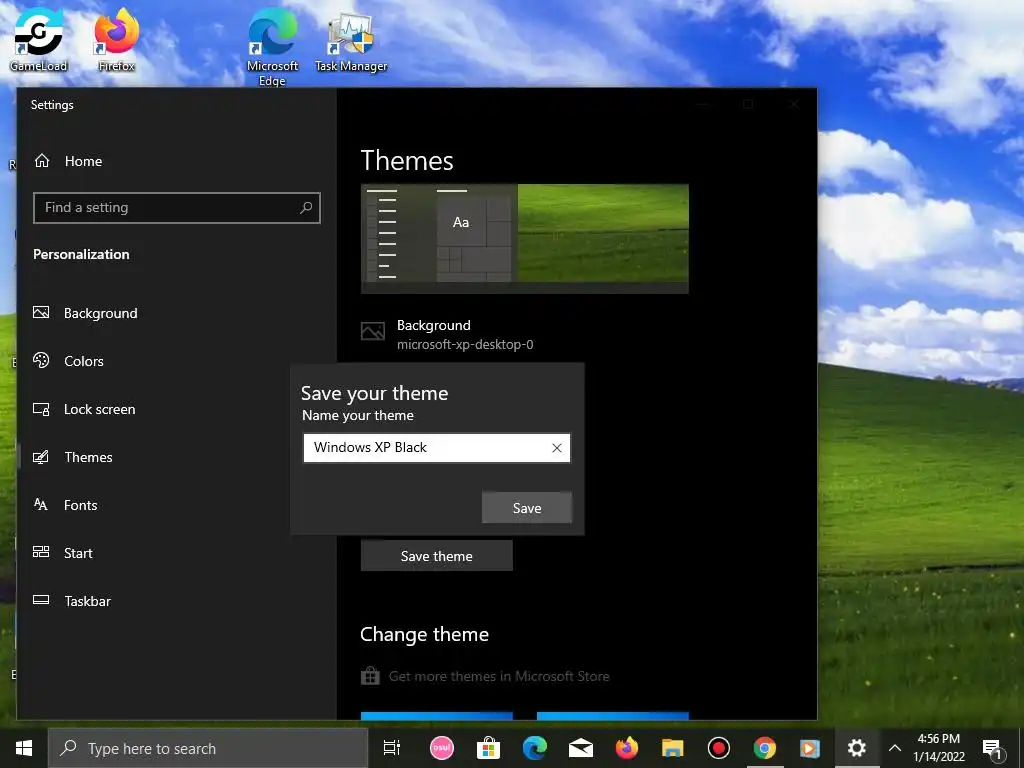Click the search magnifier in Find a setting
Image resolution: width=1024 pixels, height=768 pixels.
306,208
